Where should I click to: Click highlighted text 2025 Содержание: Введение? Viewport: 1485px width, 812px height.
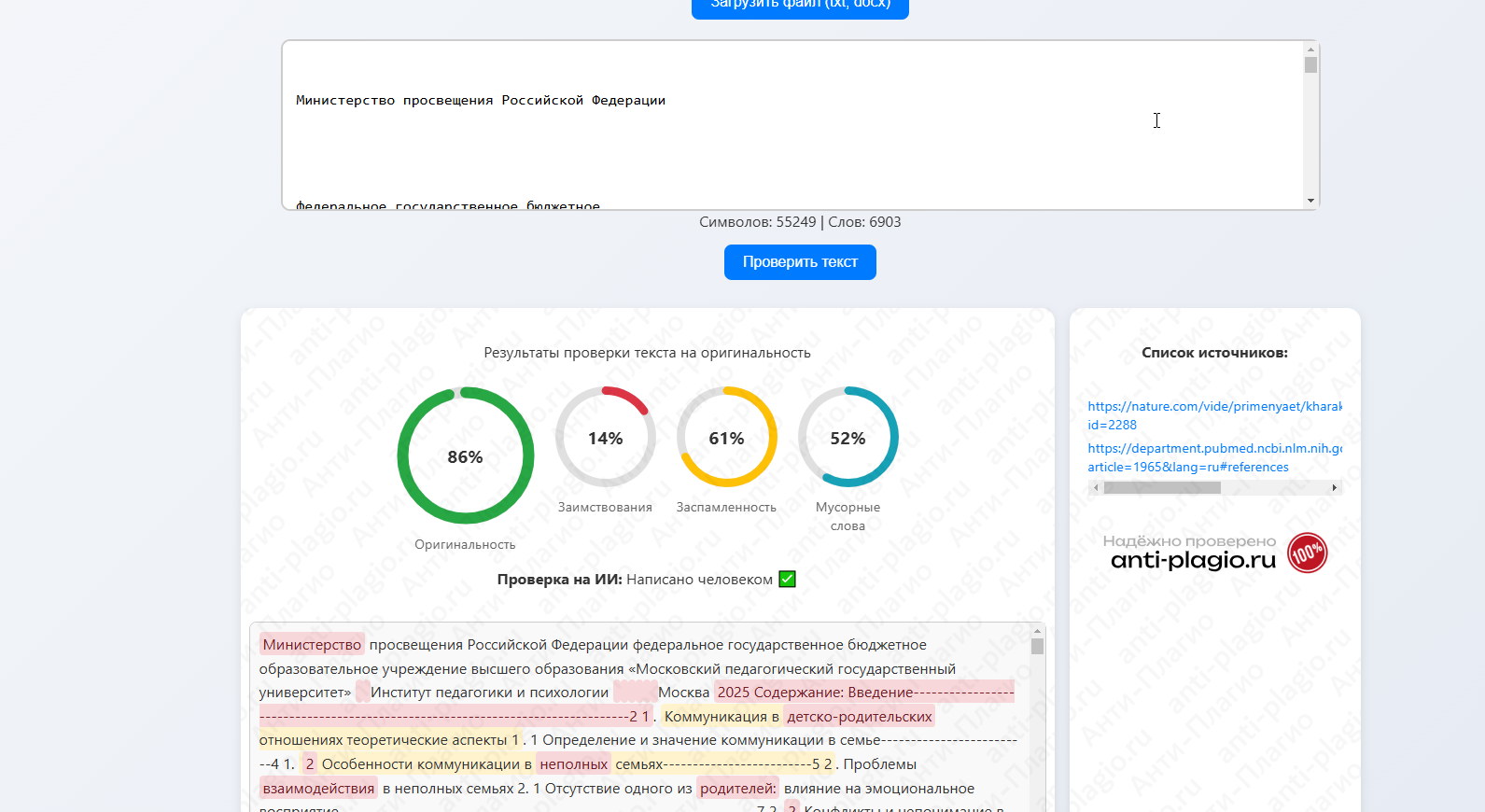point(815,692)
